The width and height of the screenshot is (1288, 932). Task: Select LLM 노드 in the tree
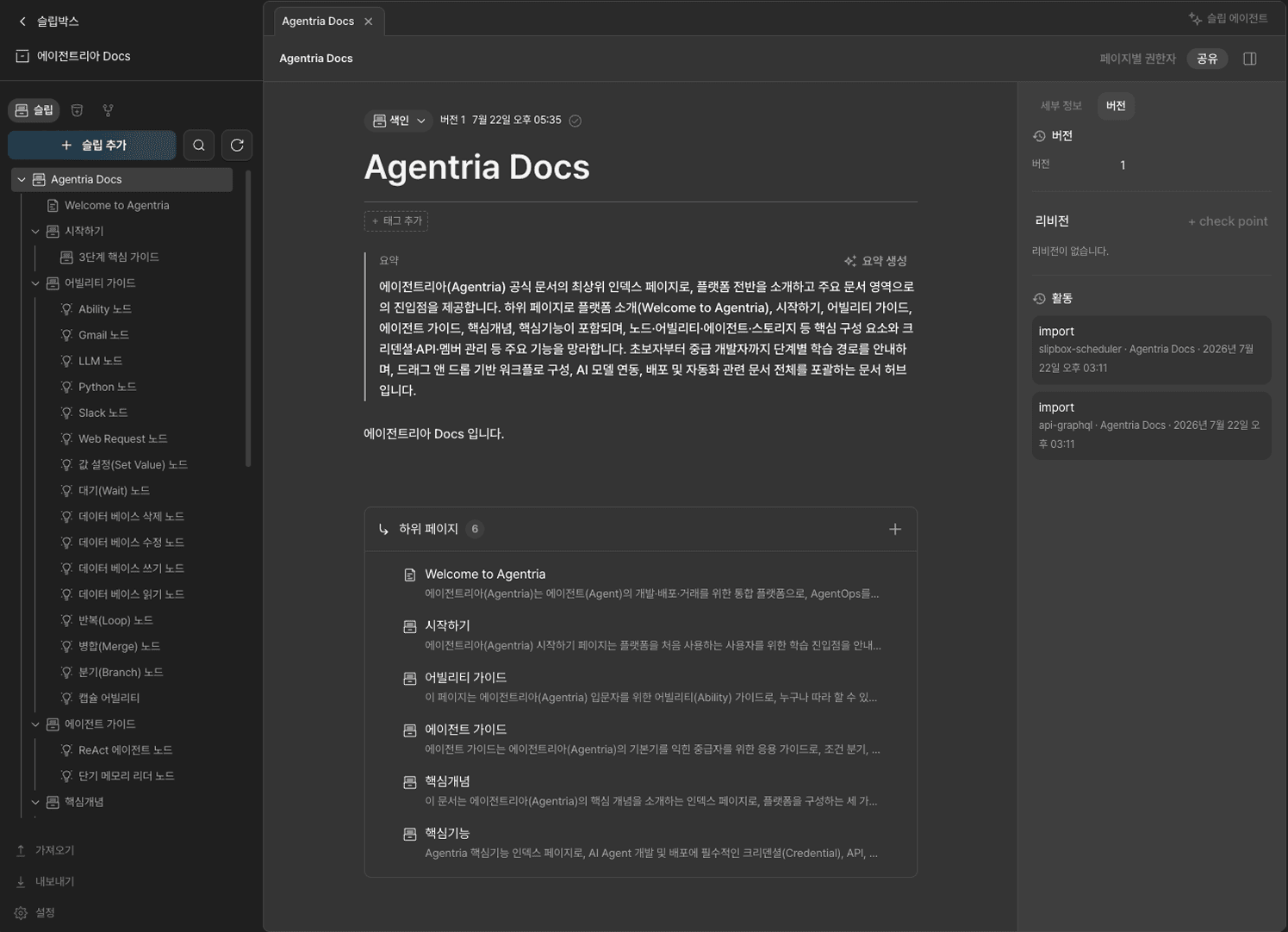[x=100, y=361]
